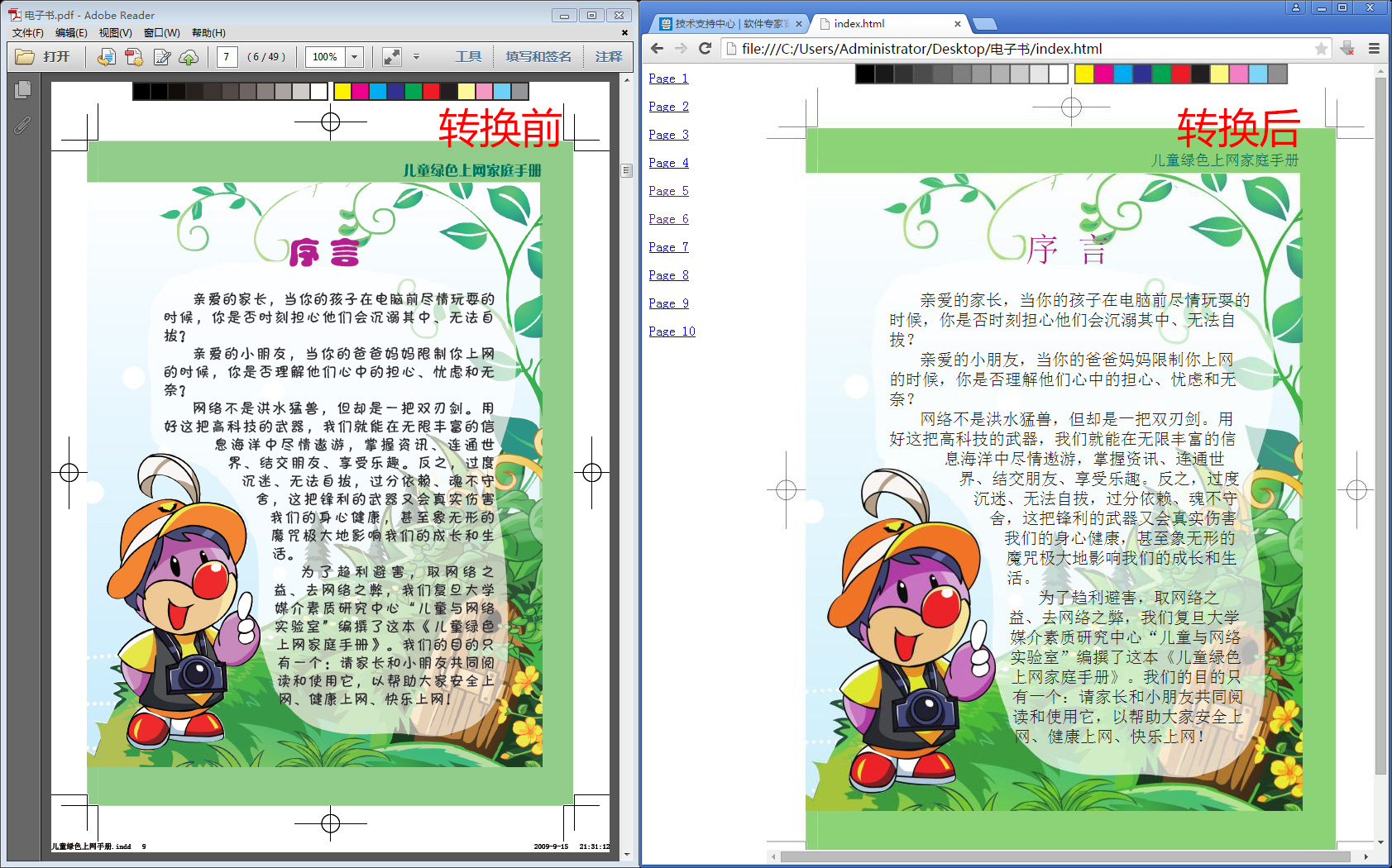Click the page number field showing 7
Viewport: 1392px width, 868px height.
click(227, 56)
